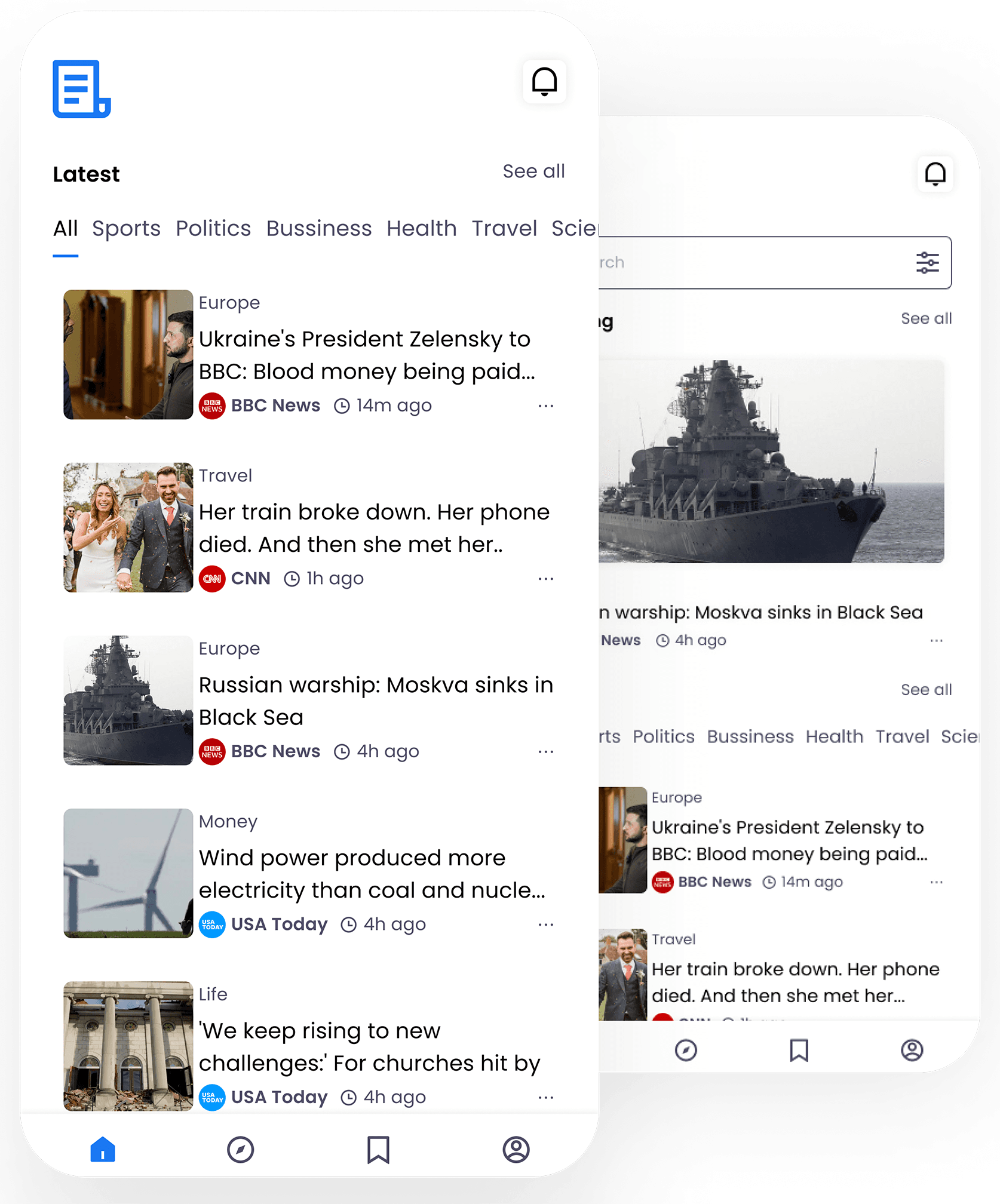Open more options for train article
The height and width of the screenshot is (1204, 1000).
546,579
